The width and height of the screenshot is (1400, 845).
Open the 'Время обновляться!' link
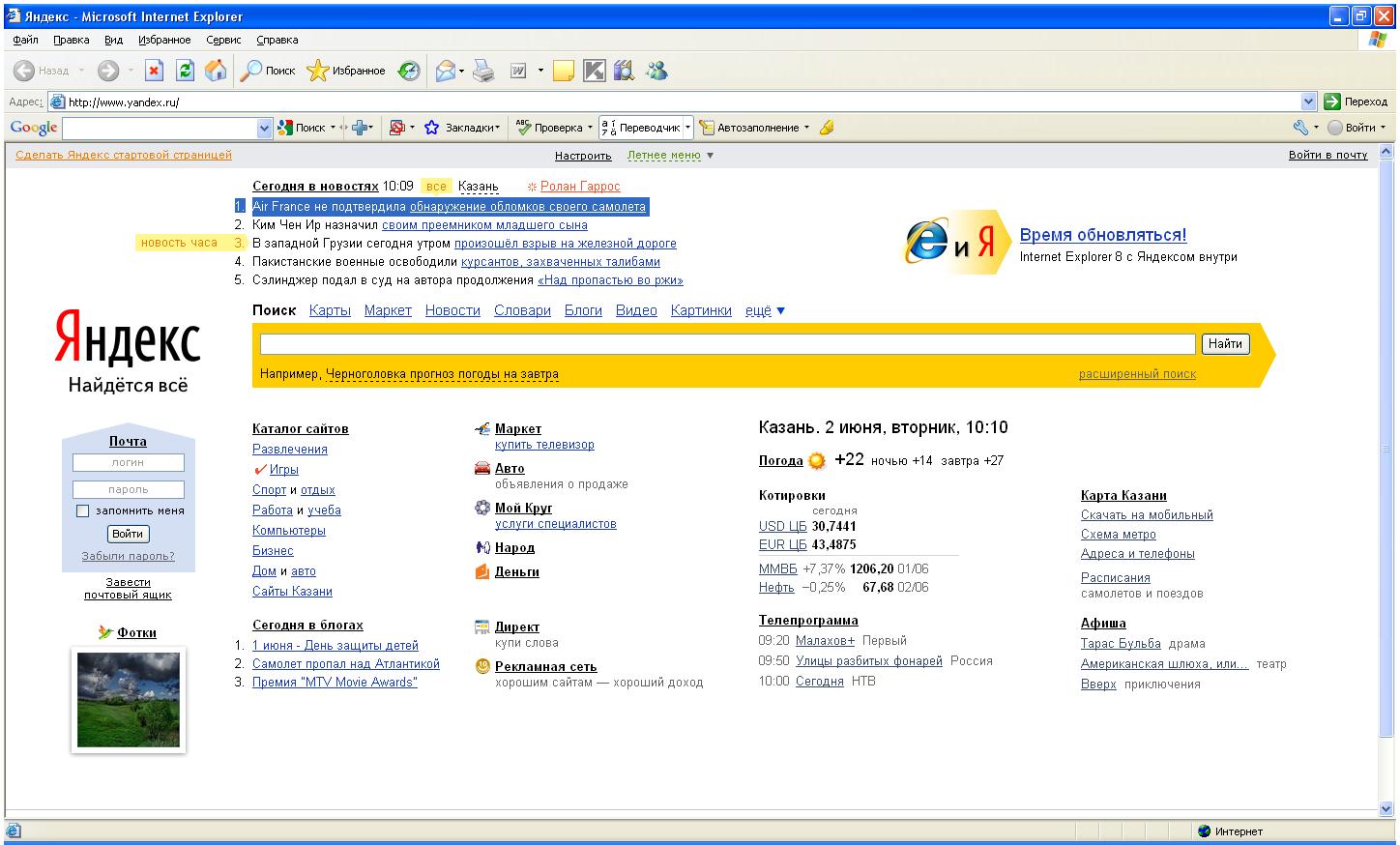coord(1103,235)
